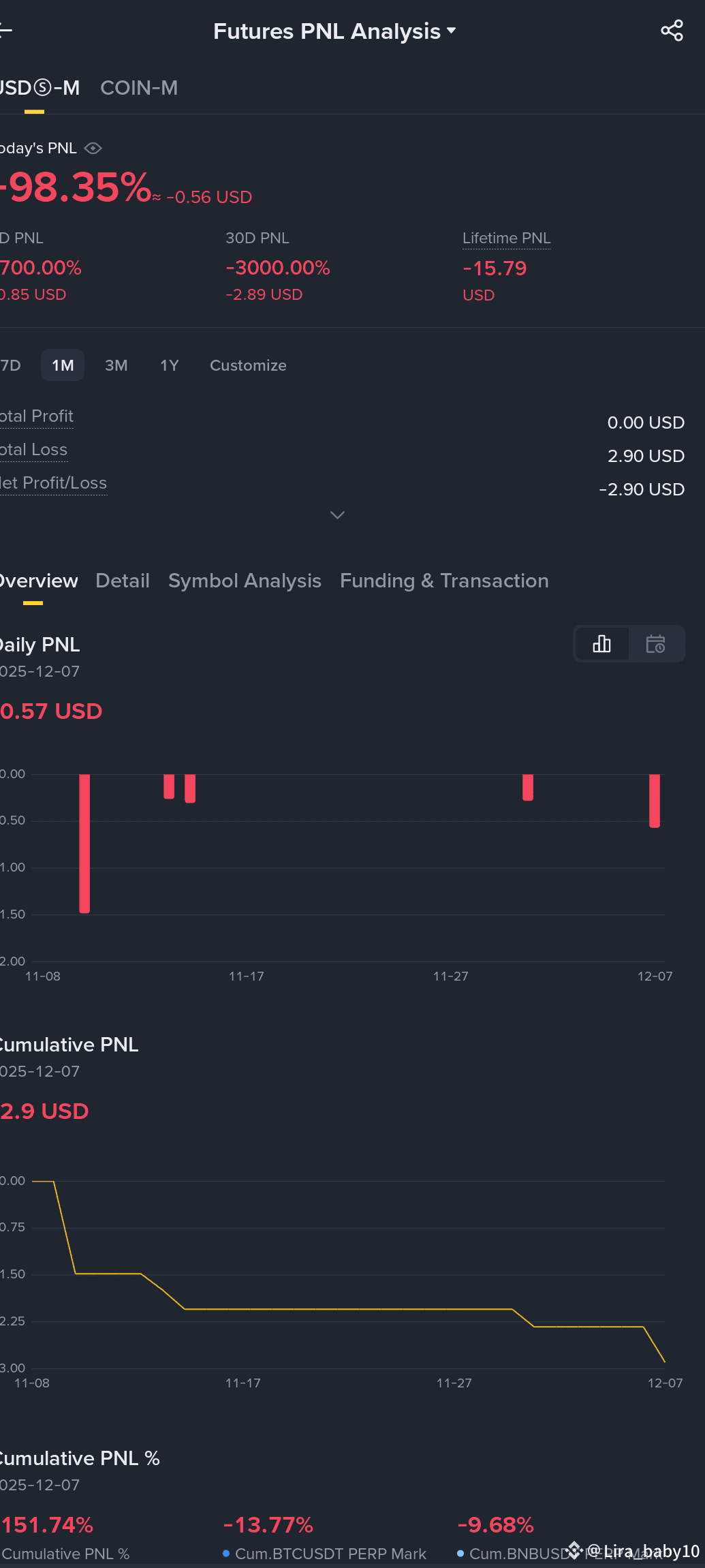Expand profit/loss summary chevron
Image resolution: width=705 pixels, height=1568 pixels.
click(337, 515)
